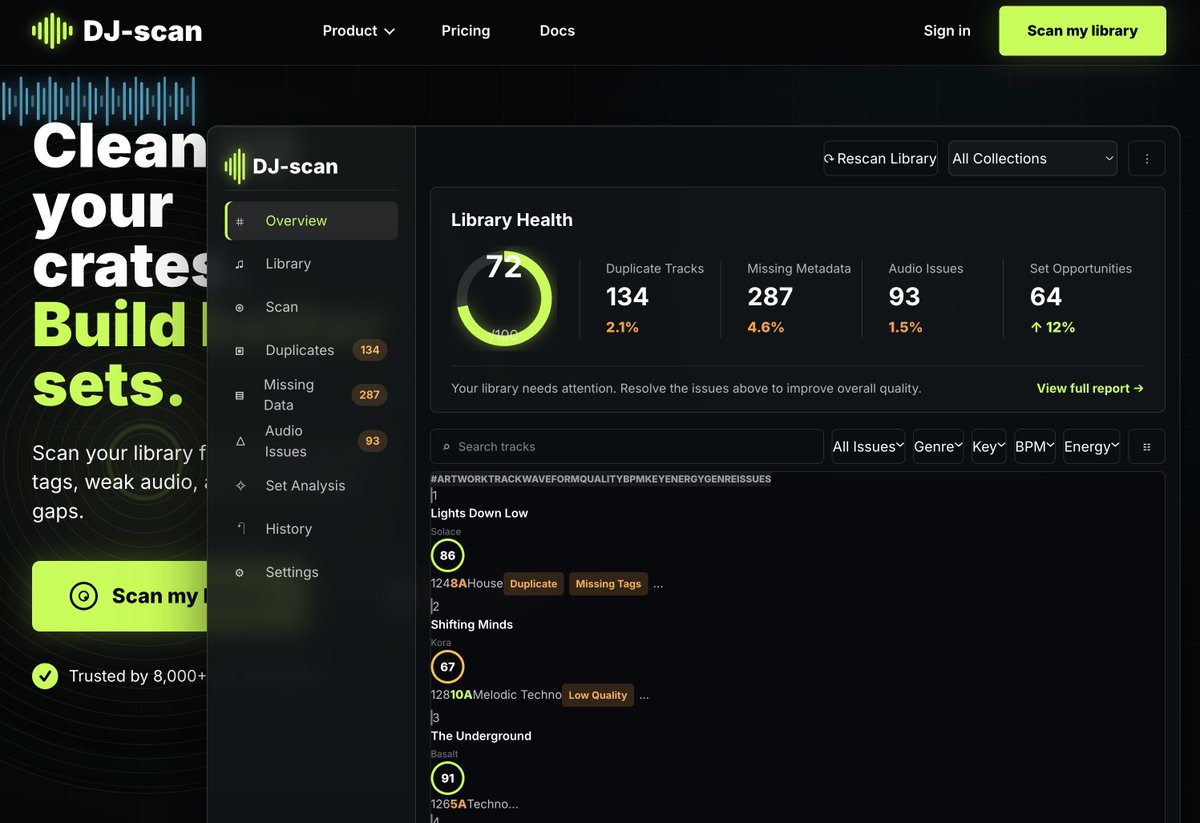Go to Library in the sidebar
Image resolution: width=1200 pixels, height=823 pixels.
coord(311,264)
